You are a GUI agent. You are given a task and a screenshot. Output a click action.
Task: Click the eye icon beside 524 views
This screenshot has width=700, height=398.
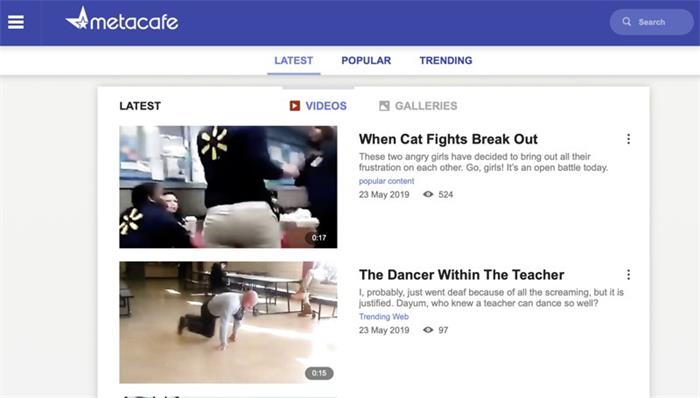point(428,194)
